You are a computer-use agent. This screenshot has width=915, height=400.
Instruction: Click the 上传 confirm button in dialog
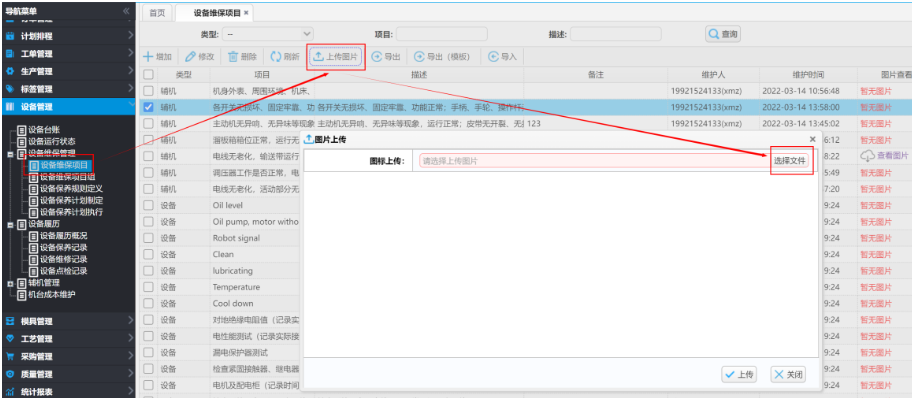[739, 375]
